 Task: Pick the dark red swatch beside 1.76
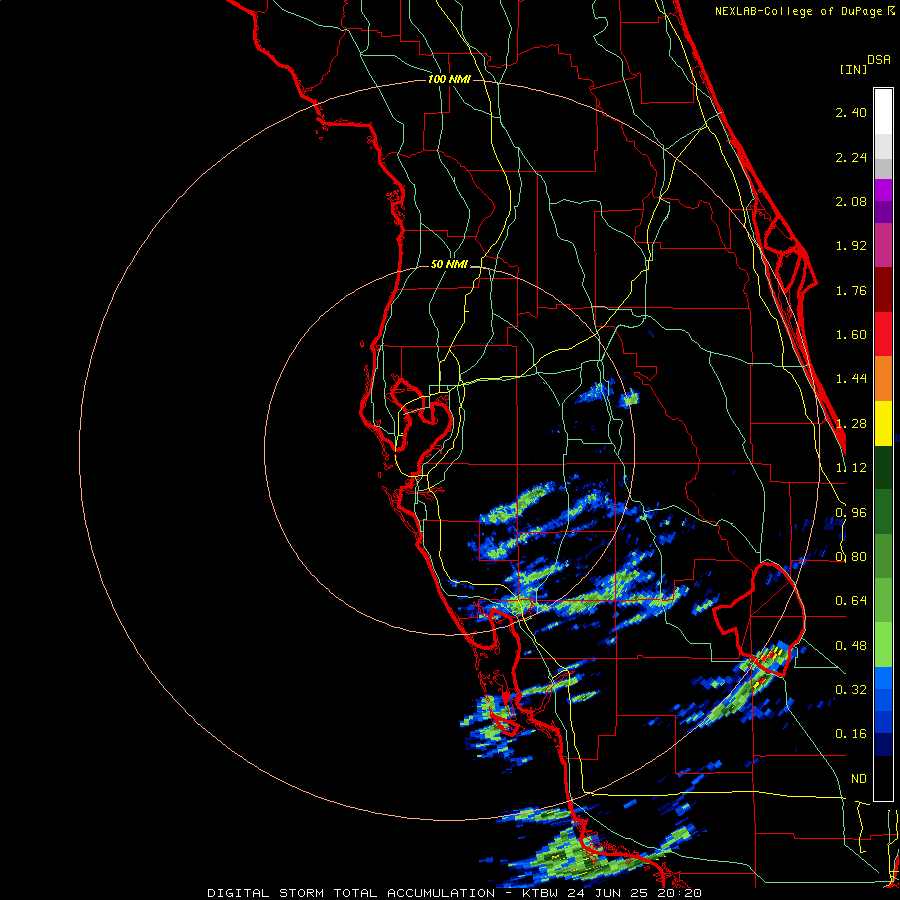(x=883, y=290)
